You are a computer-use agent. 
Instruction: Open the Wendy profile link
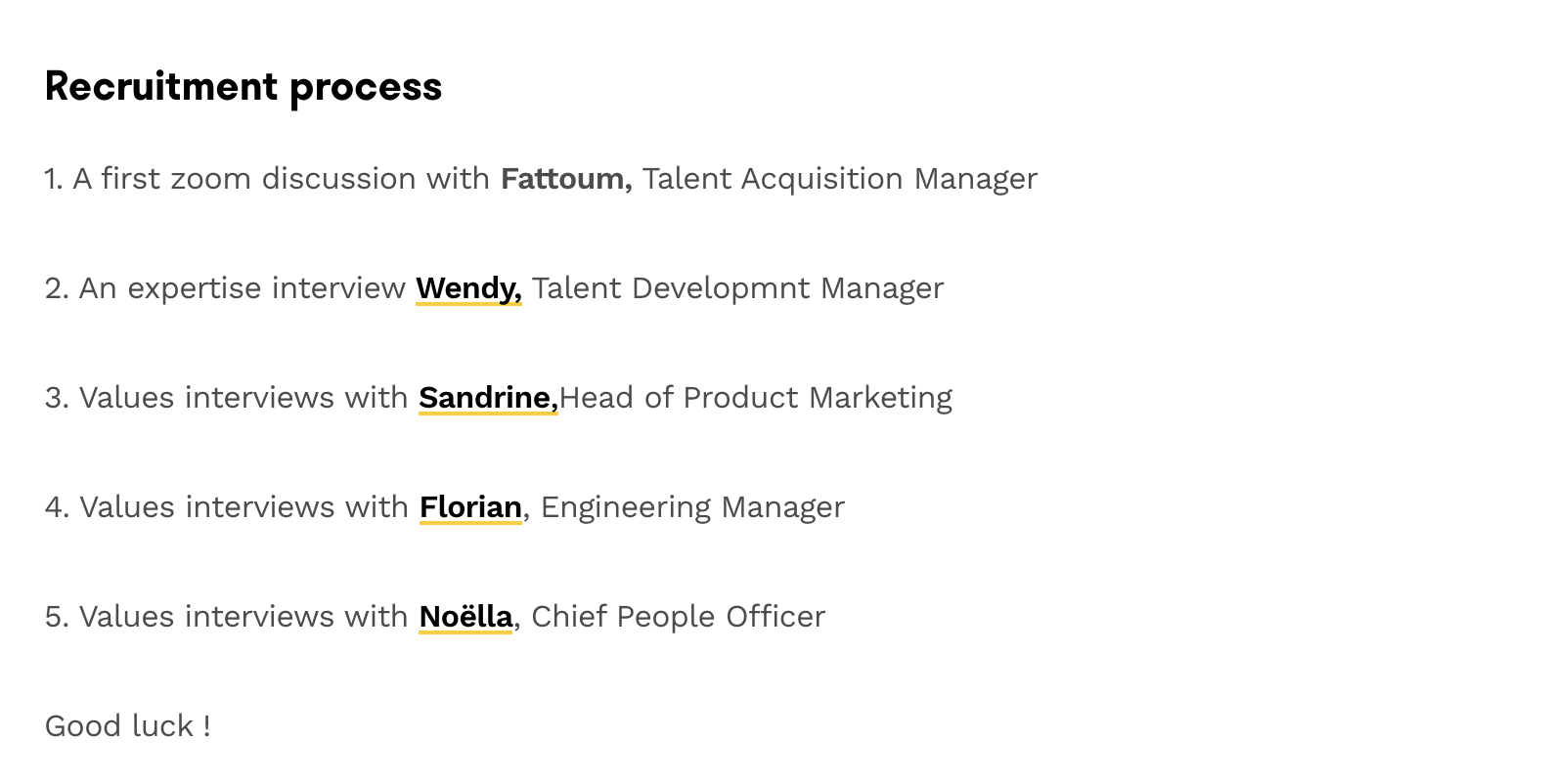(467, 288)
